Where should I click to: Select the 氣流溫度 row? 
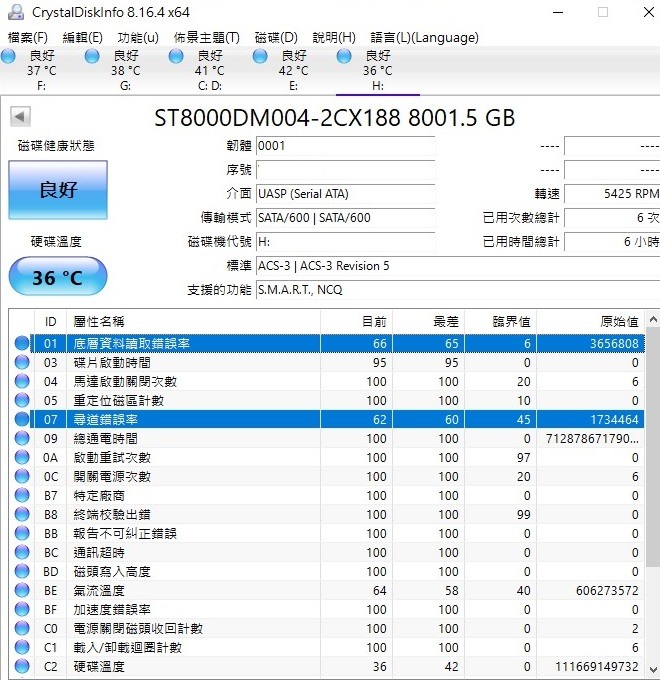[327, 590]
